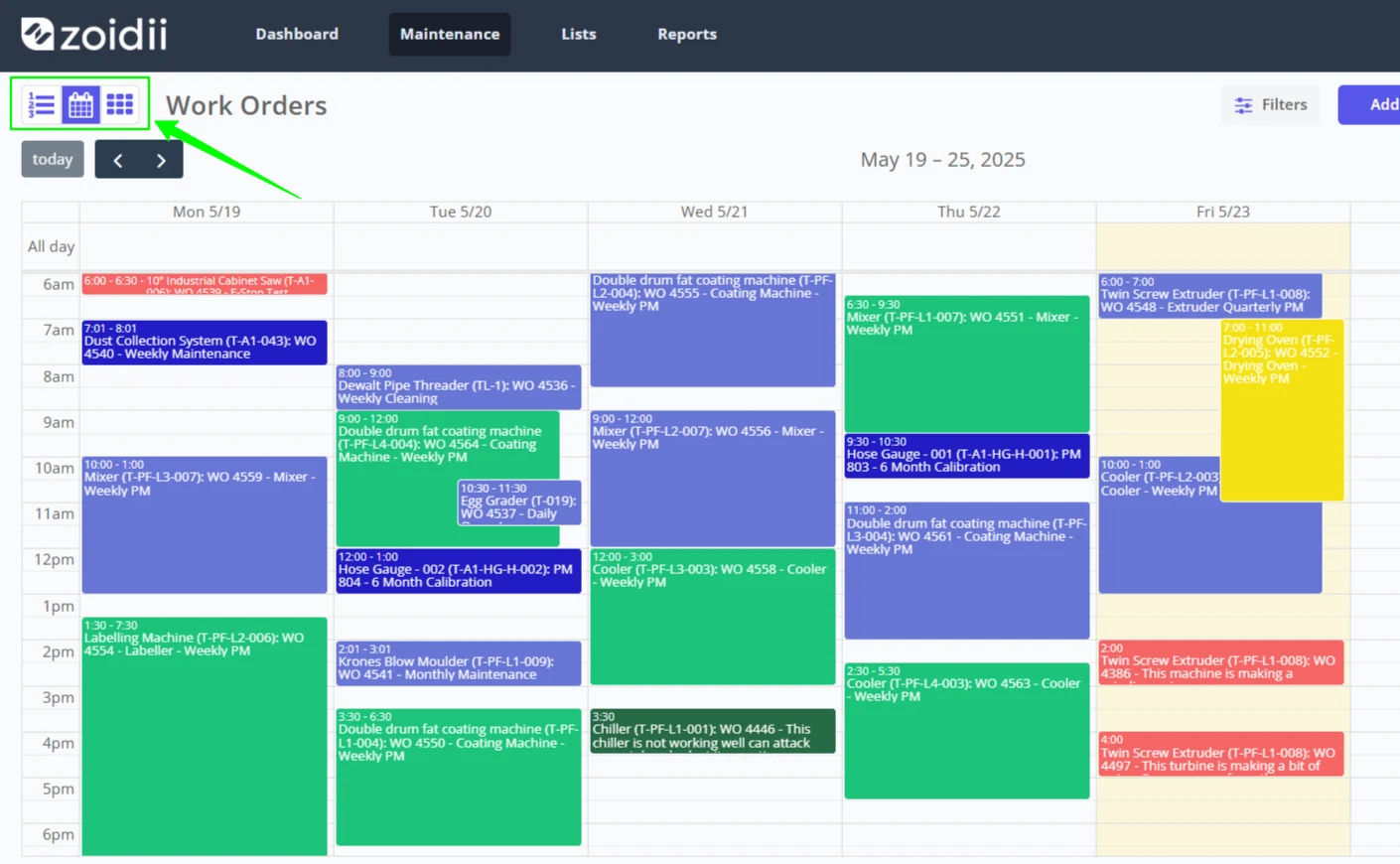Go to previous week arrow

click(x=117, y=160)
